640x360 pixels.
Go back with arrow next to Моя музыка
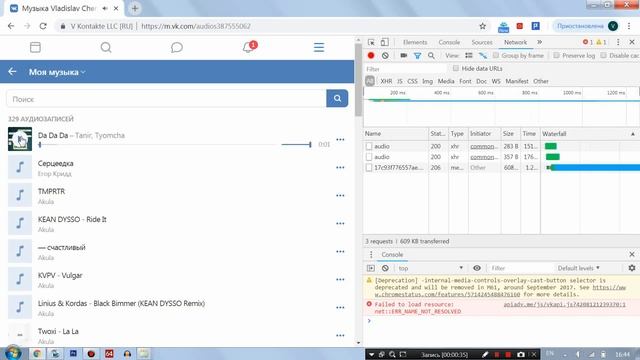[12, 72]
